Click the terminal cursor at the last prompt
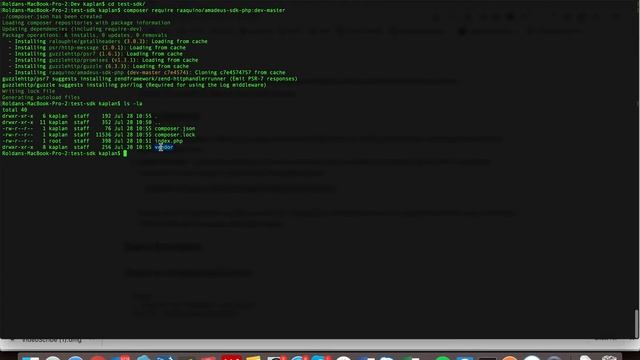 [125, 153]
